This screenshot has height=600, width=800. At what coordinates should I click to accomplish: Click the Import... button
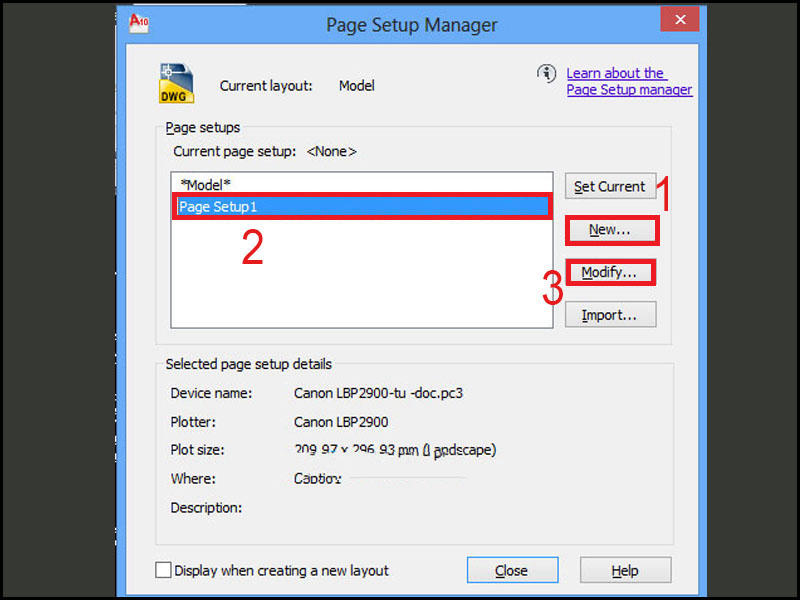pos(610,314)
